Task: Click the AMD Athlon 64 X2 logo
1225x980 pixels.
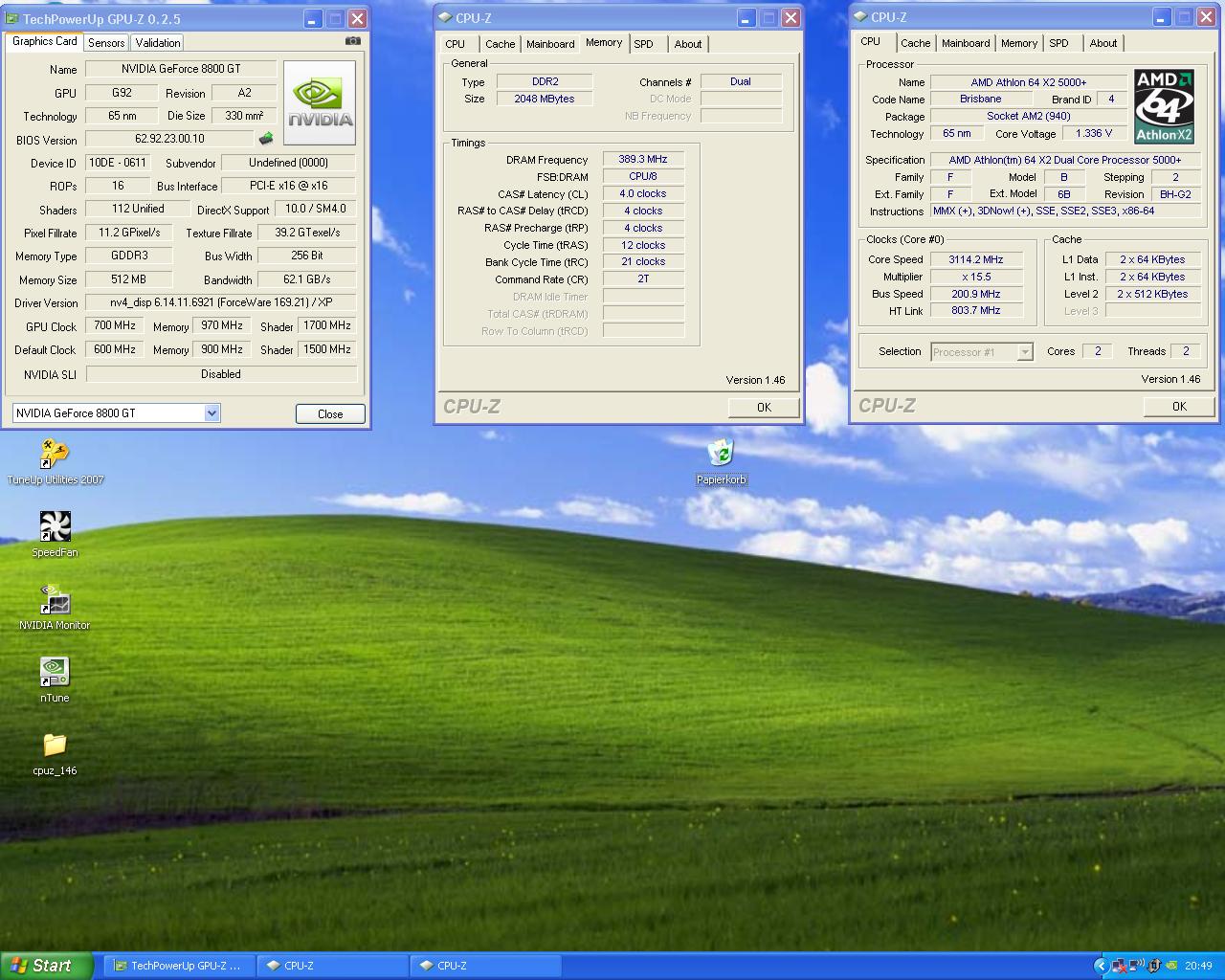Action: pos(1164,106)
